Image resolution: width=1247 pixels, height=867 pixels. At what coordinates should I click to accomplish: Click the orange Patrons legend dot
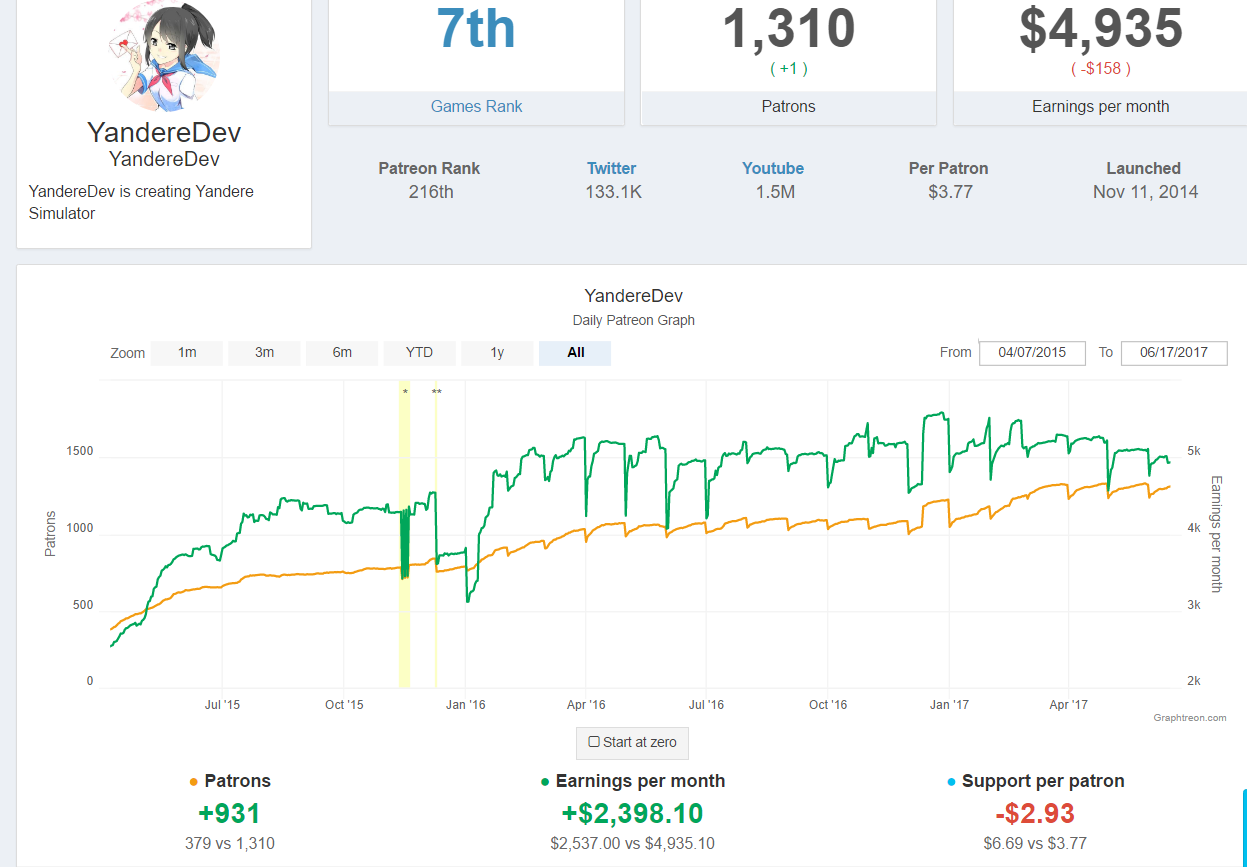[x=194, y=782]
